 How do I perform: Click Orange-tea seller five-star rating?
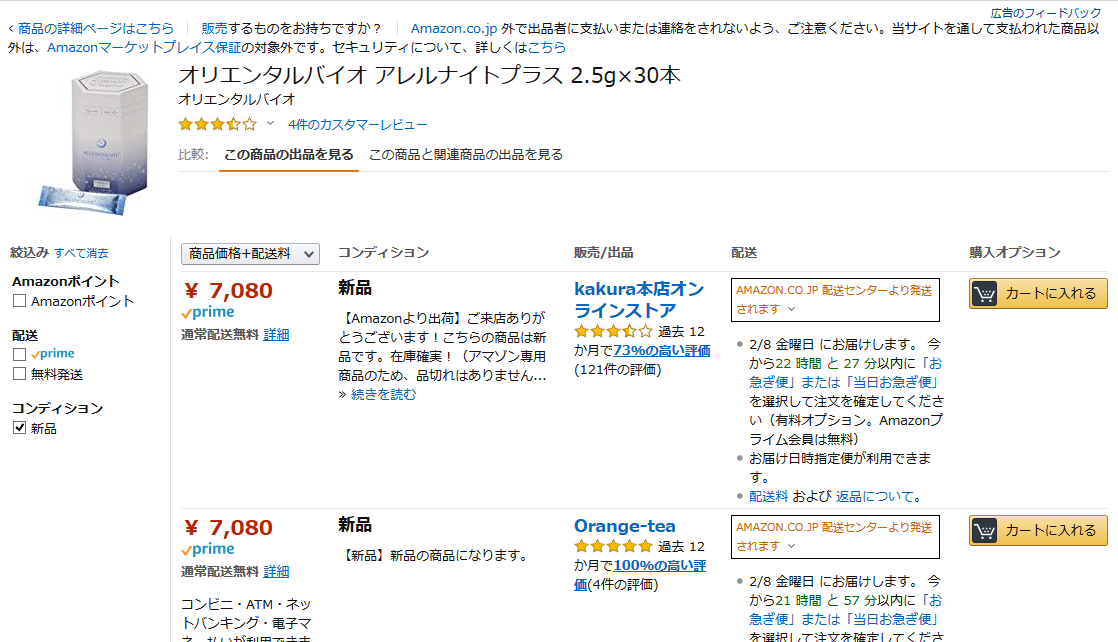click(x=613, y=547)
